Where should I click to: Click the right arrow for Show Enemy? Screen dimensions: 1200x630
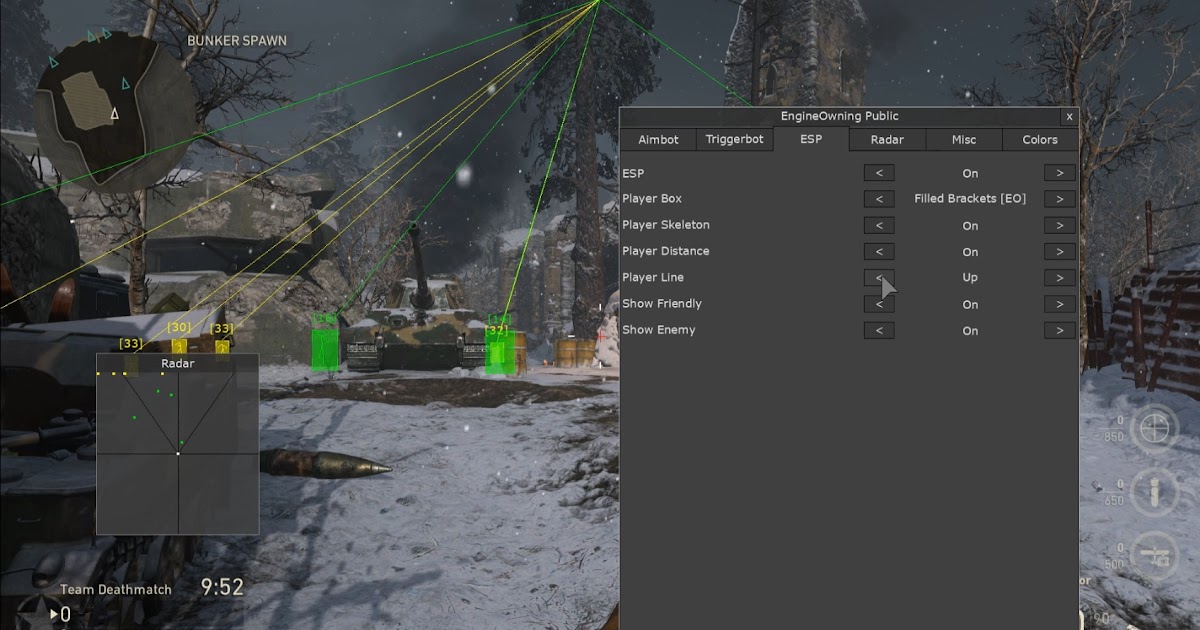pos(1060,330)
